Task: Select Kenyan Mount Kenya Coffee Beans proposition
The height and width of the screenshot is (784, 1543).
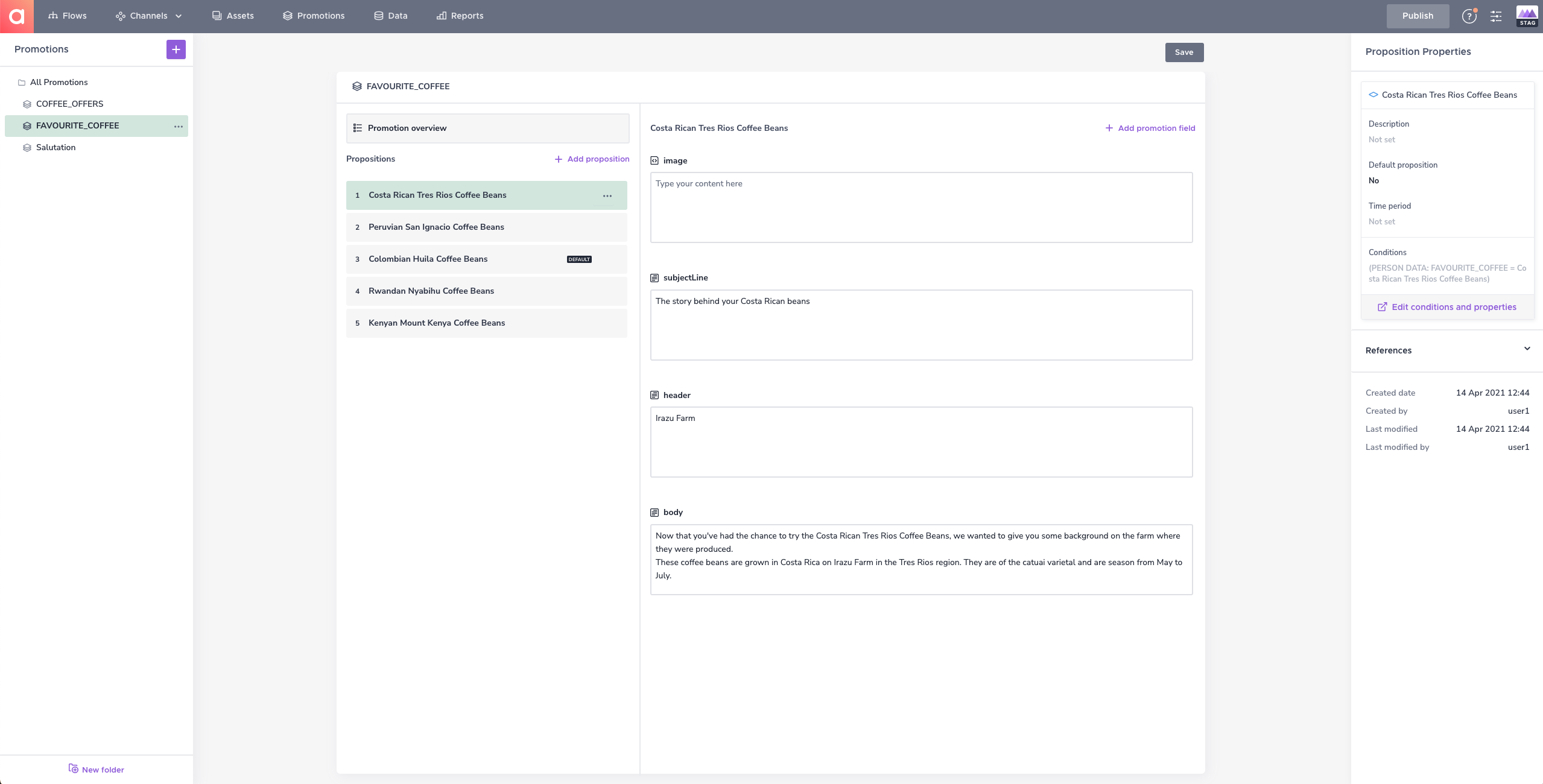Action: (487, 323)
